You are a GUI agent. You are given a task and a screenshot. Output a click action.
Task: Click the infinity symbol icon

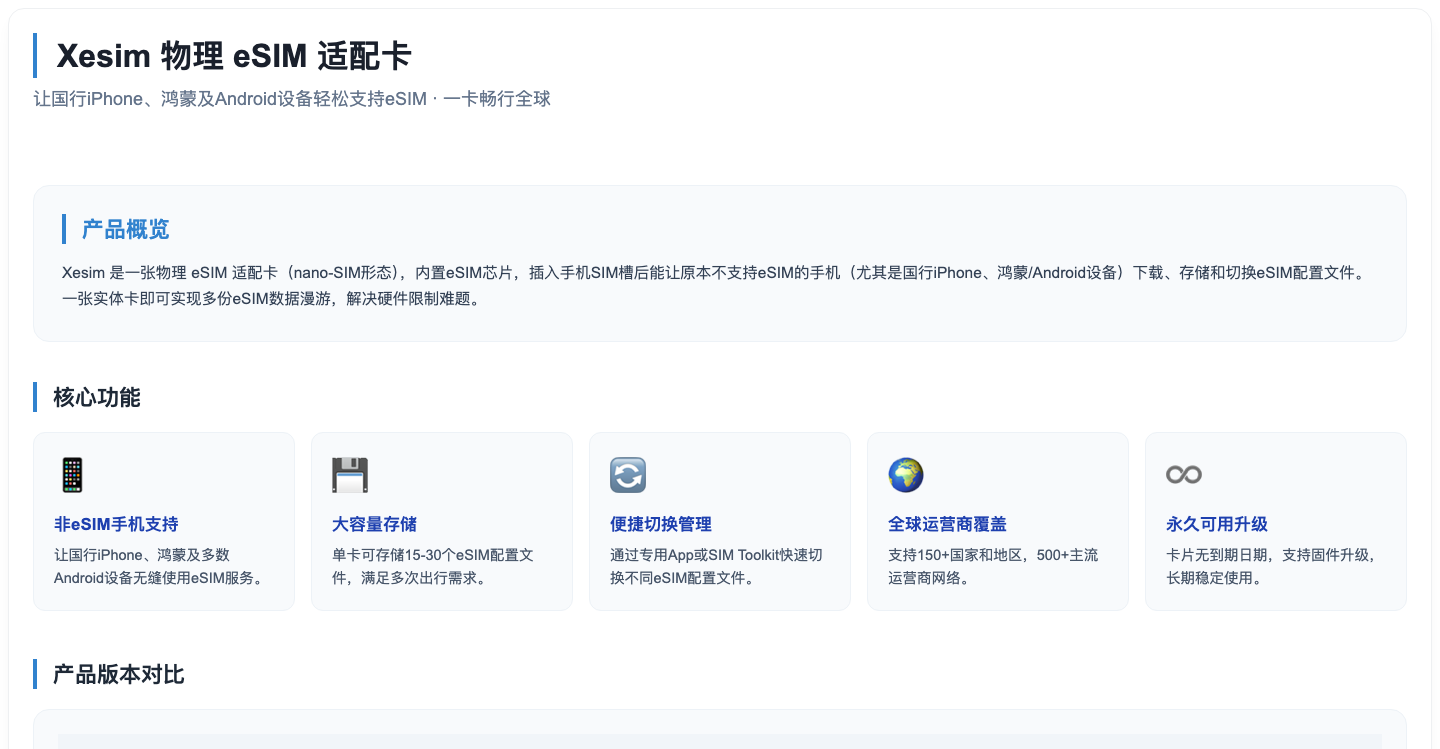coord(1184,475)
